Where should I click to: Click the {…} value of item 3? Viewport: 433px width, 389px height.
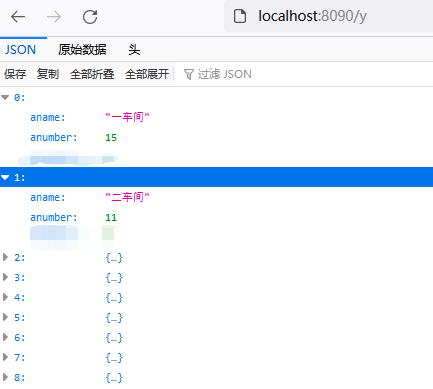coord(114,277)
